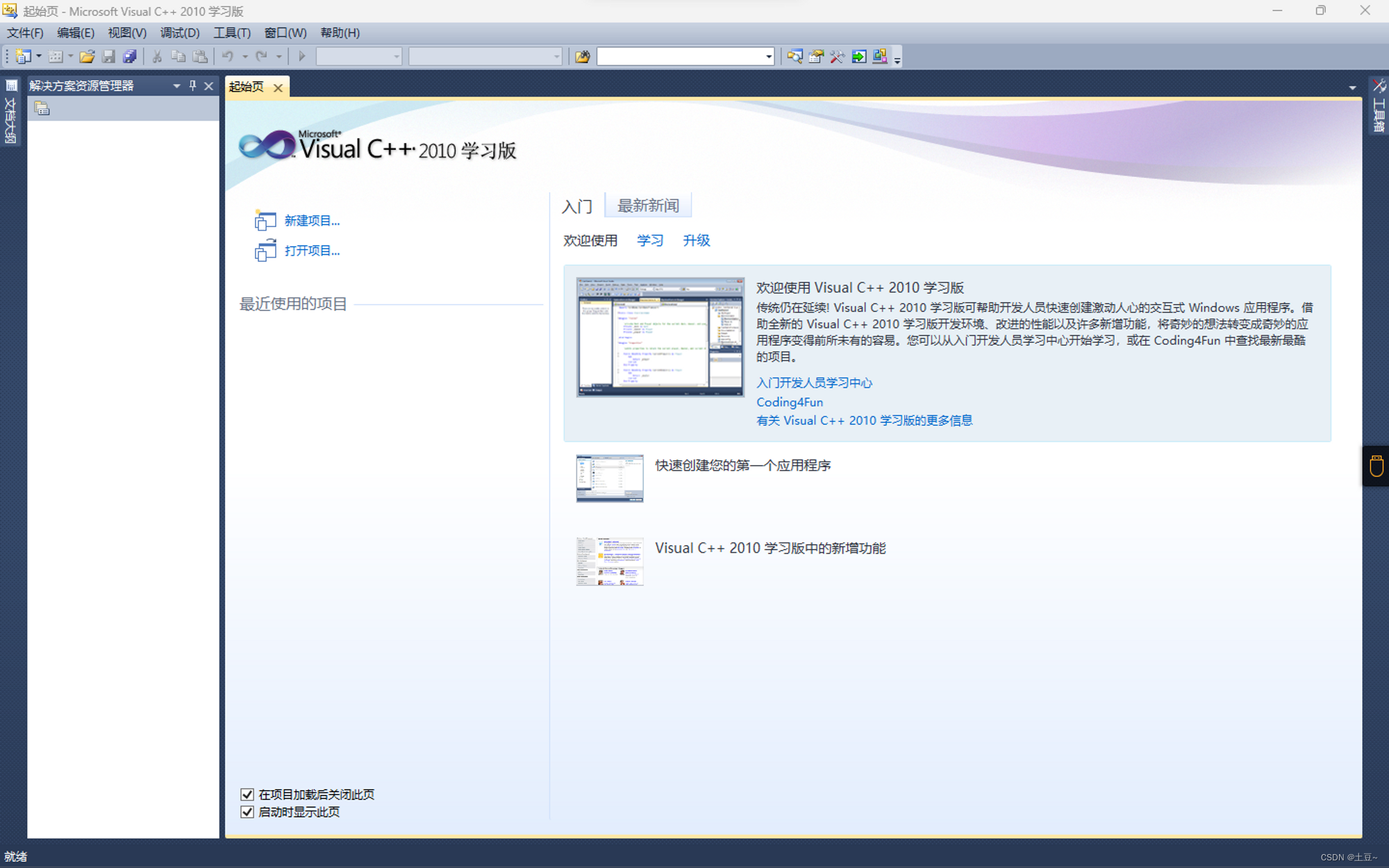Image resolution: width=1389 pixels, height=868 pixels.
Task: Open the Toolbox hammer-and-wrench icon
Action: [838, 56]
